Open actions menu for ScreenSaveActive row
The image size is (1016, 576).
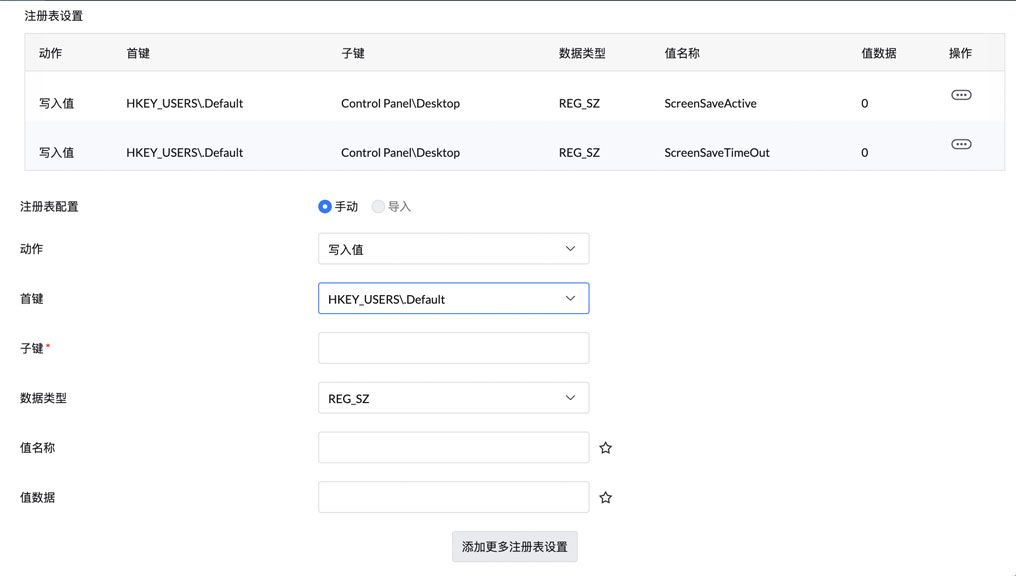(961, 95)
